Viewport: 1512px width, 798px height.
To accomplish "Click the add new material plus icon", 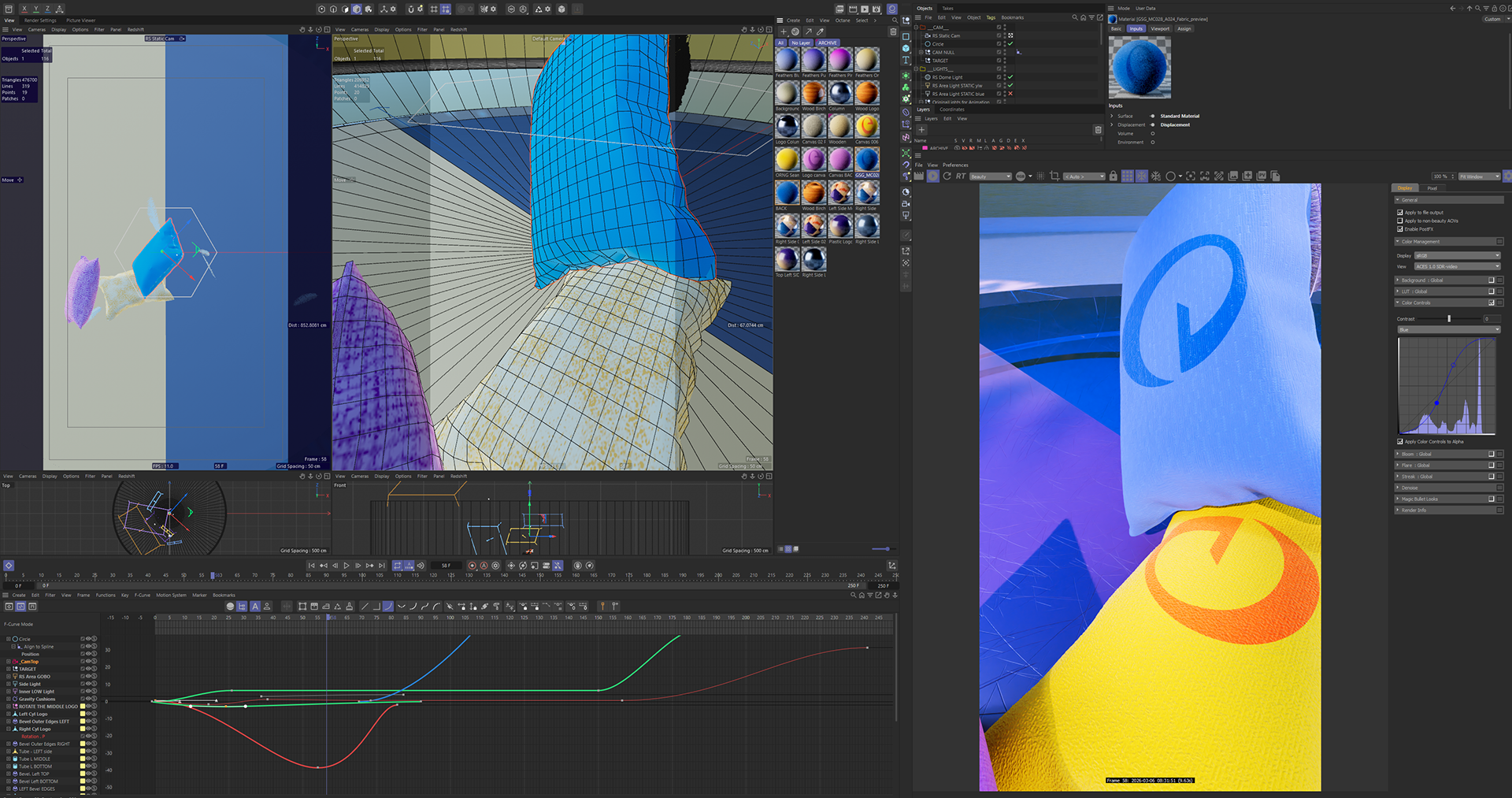I will [x=783, y=32].
